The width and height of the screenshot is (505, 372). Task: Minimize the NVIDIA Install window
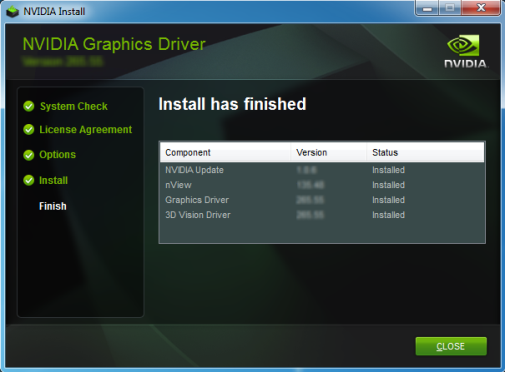pos(427,8)
